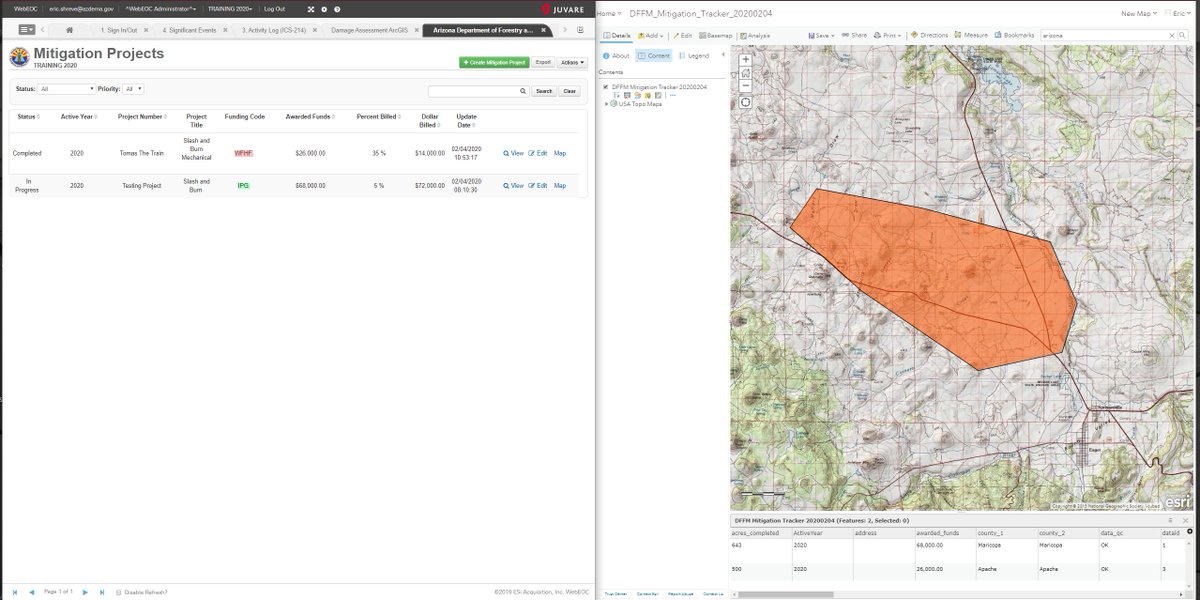Expand the USA Topo Maps layer
1200x600 pixels.
607,104
